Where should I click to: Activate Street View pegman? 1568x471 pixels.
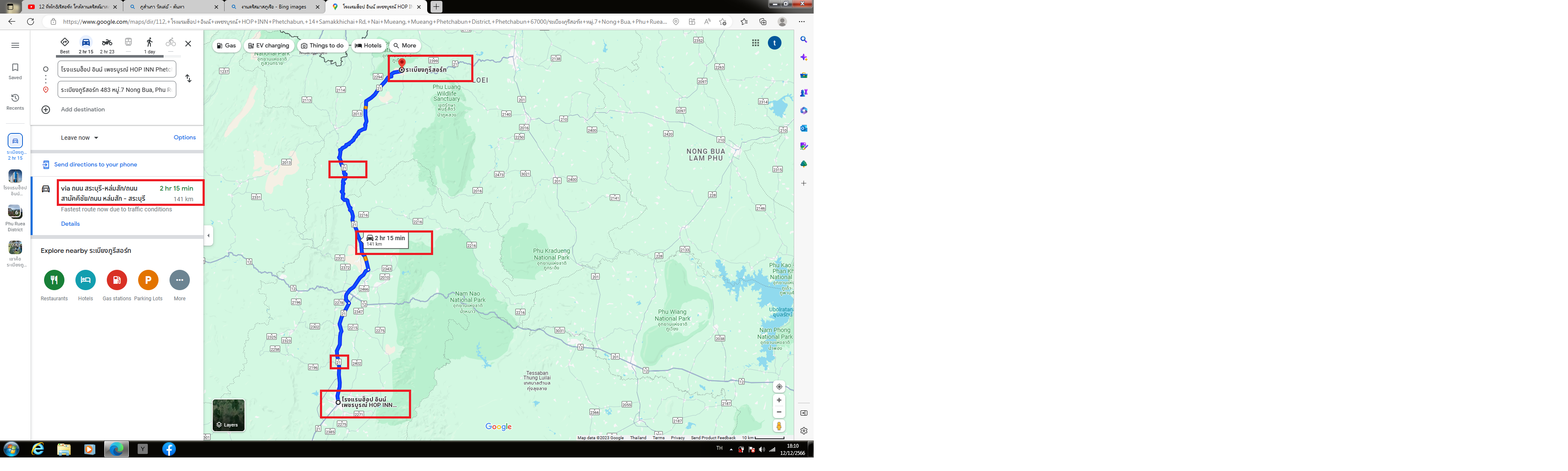tap(779, 427)
